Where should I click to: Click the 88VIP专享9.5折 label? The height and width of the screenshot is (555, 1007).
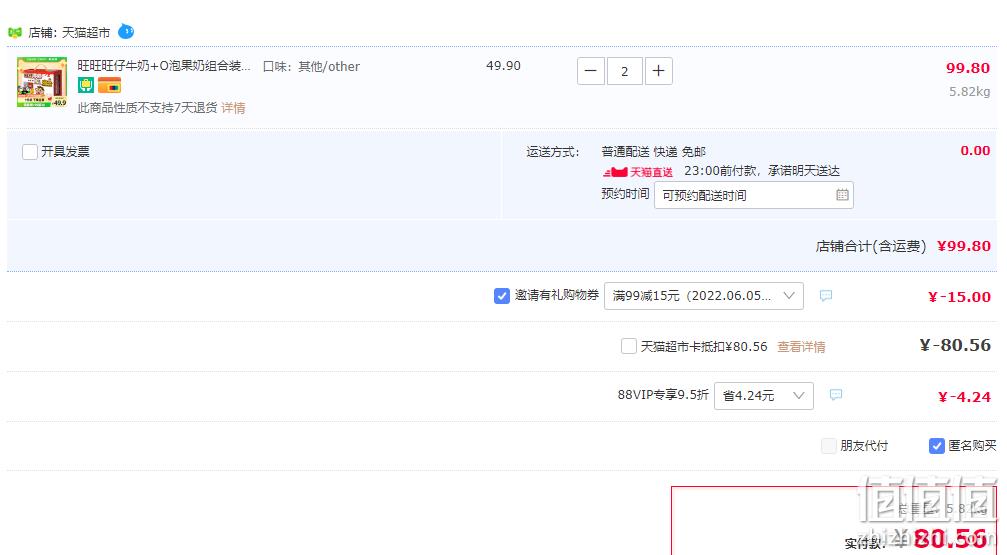click(663, 394)
